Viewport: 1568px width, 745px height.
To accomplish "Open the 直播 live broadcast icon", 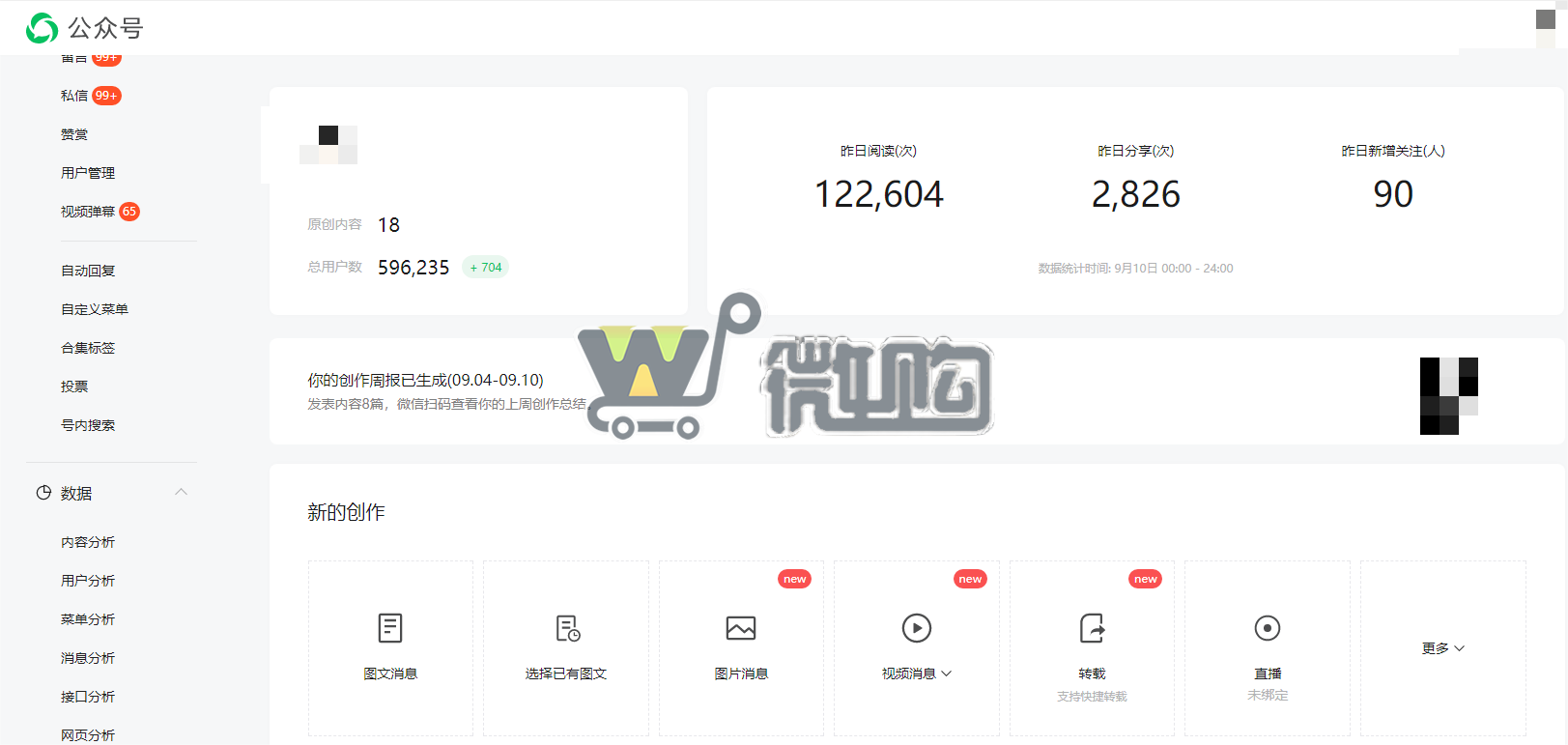I will [x=1267, y=628].
